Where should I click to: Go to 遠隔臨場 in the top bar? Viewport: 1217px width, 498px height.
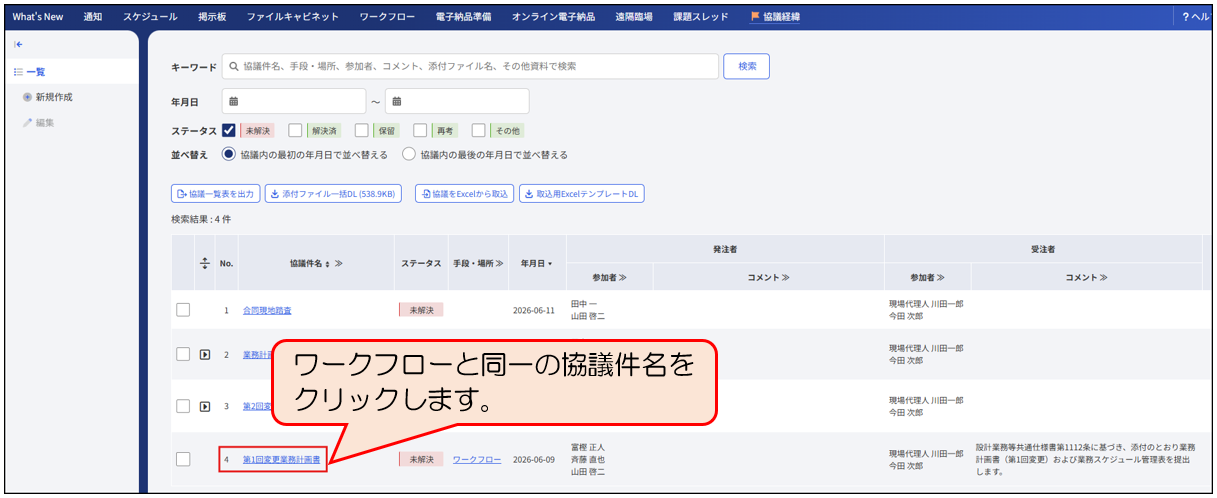[x=634, y=17]
